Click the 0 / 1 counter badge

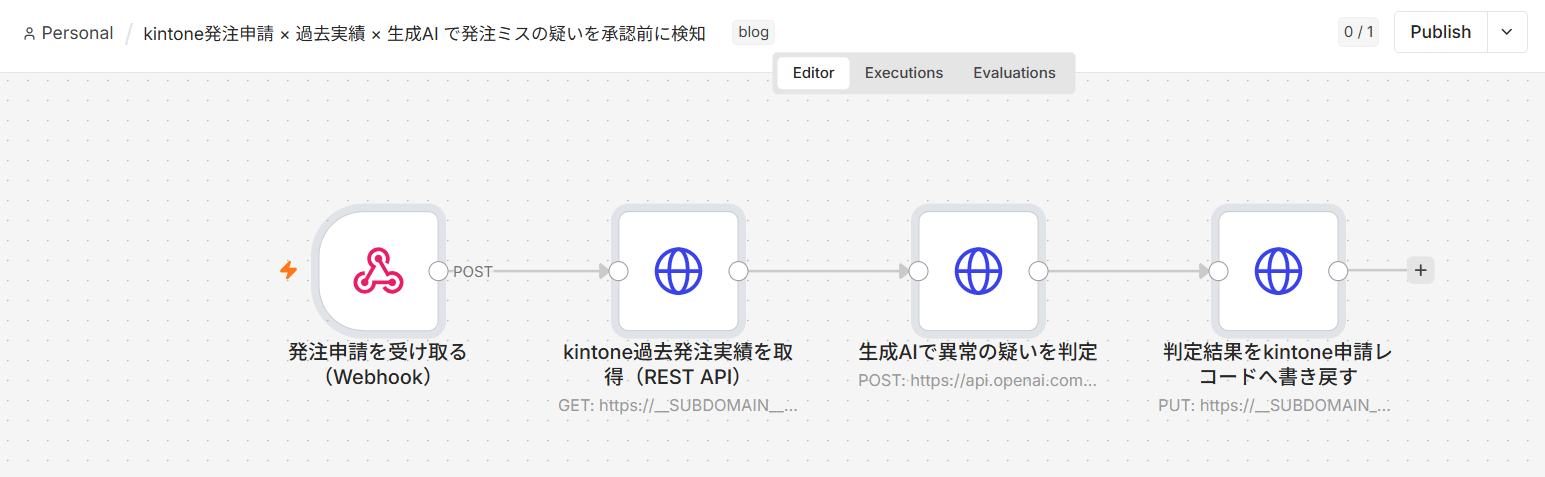[x=1359, y=32]
